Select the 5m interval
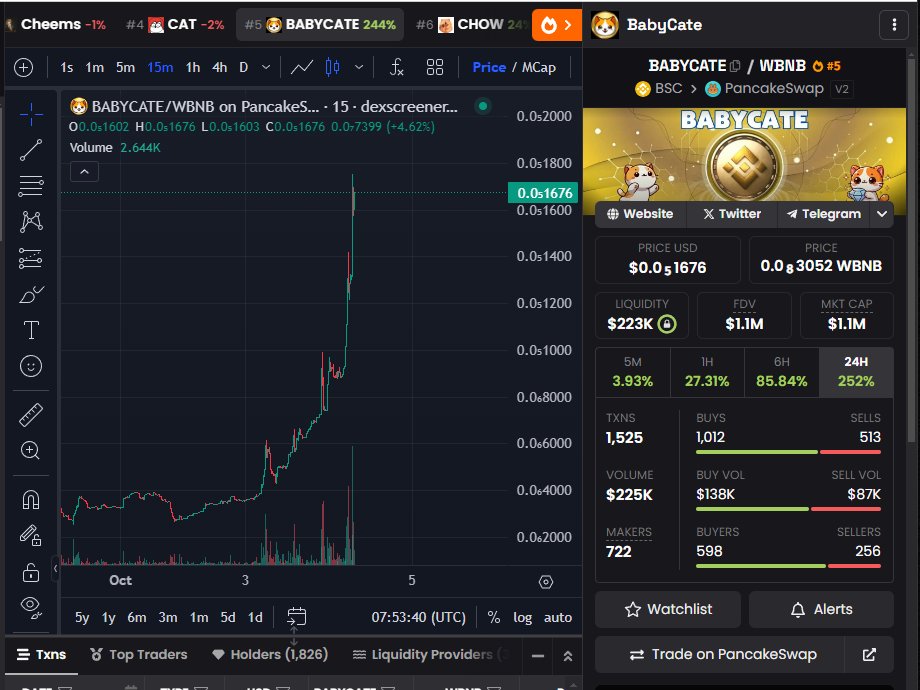Image resolution: width=920 pixels, height=690 pixels. click(125, 67)
